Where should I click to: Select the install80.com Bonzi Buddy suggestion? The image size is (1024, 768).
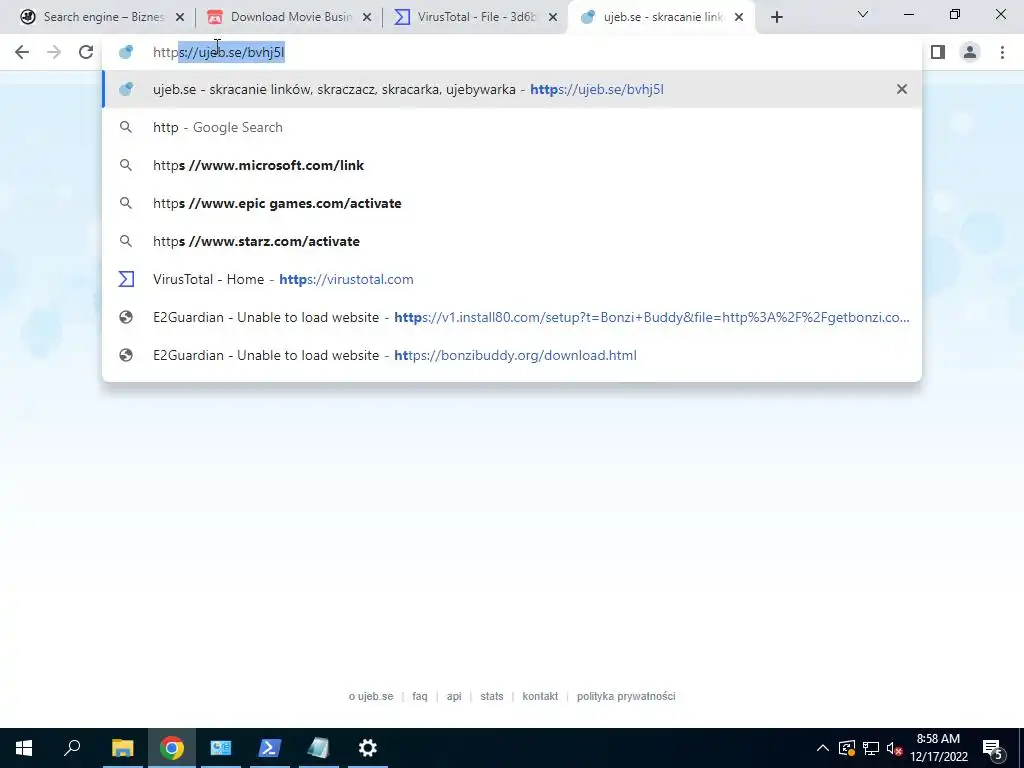point(512,317)
